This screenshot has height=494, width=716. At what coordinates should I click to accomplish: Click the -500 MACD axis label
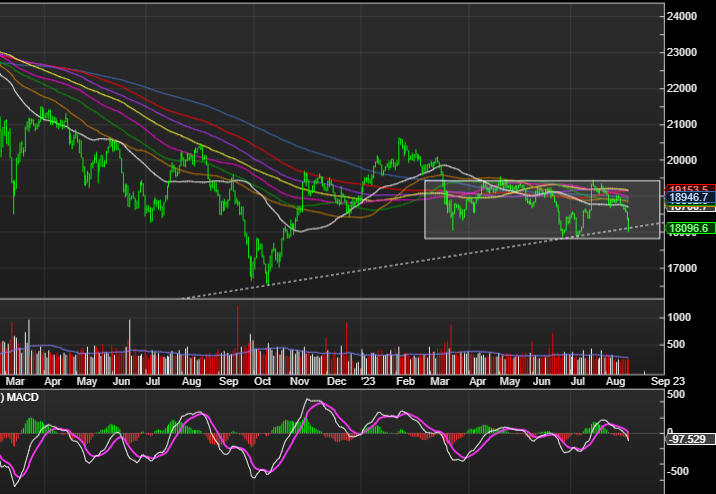pyautogui.click(x=677, y=472)
